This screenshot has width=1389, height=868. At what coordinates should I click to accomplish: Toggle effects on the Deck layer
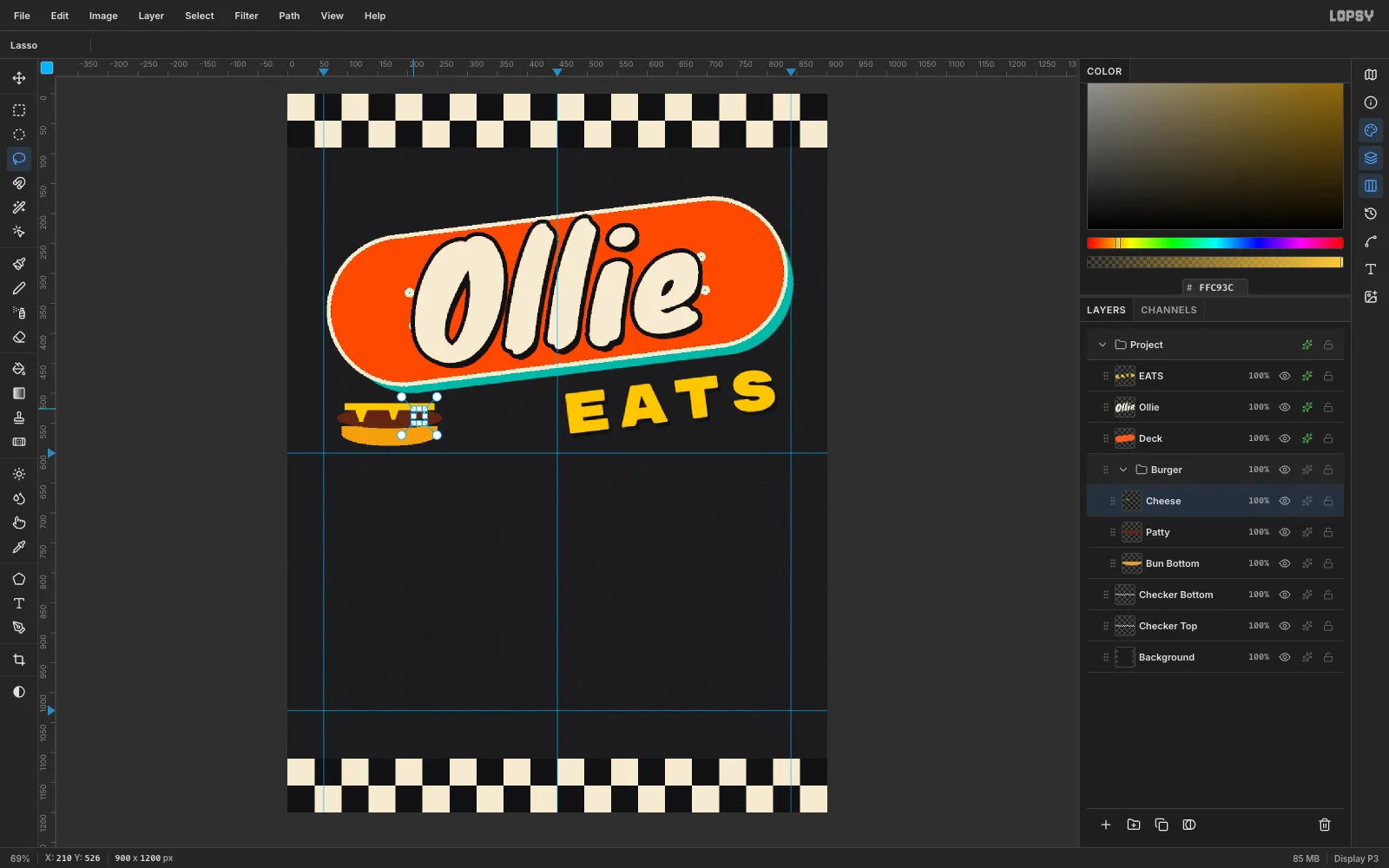coord(1307,438)
